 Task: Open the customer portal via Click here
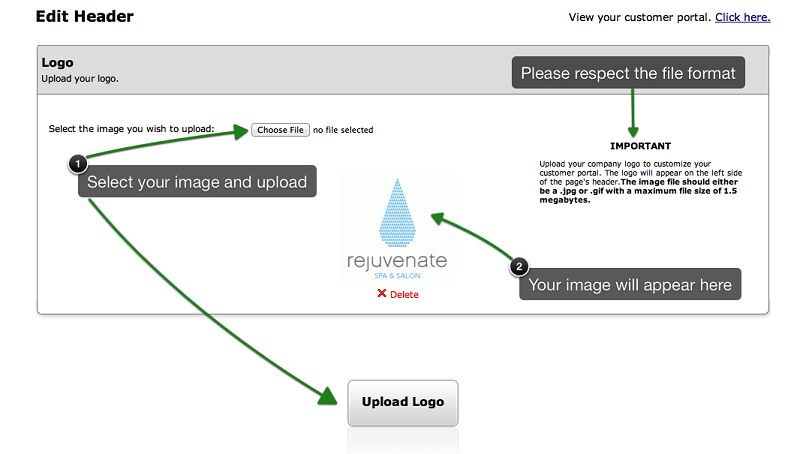pos(742,17)
